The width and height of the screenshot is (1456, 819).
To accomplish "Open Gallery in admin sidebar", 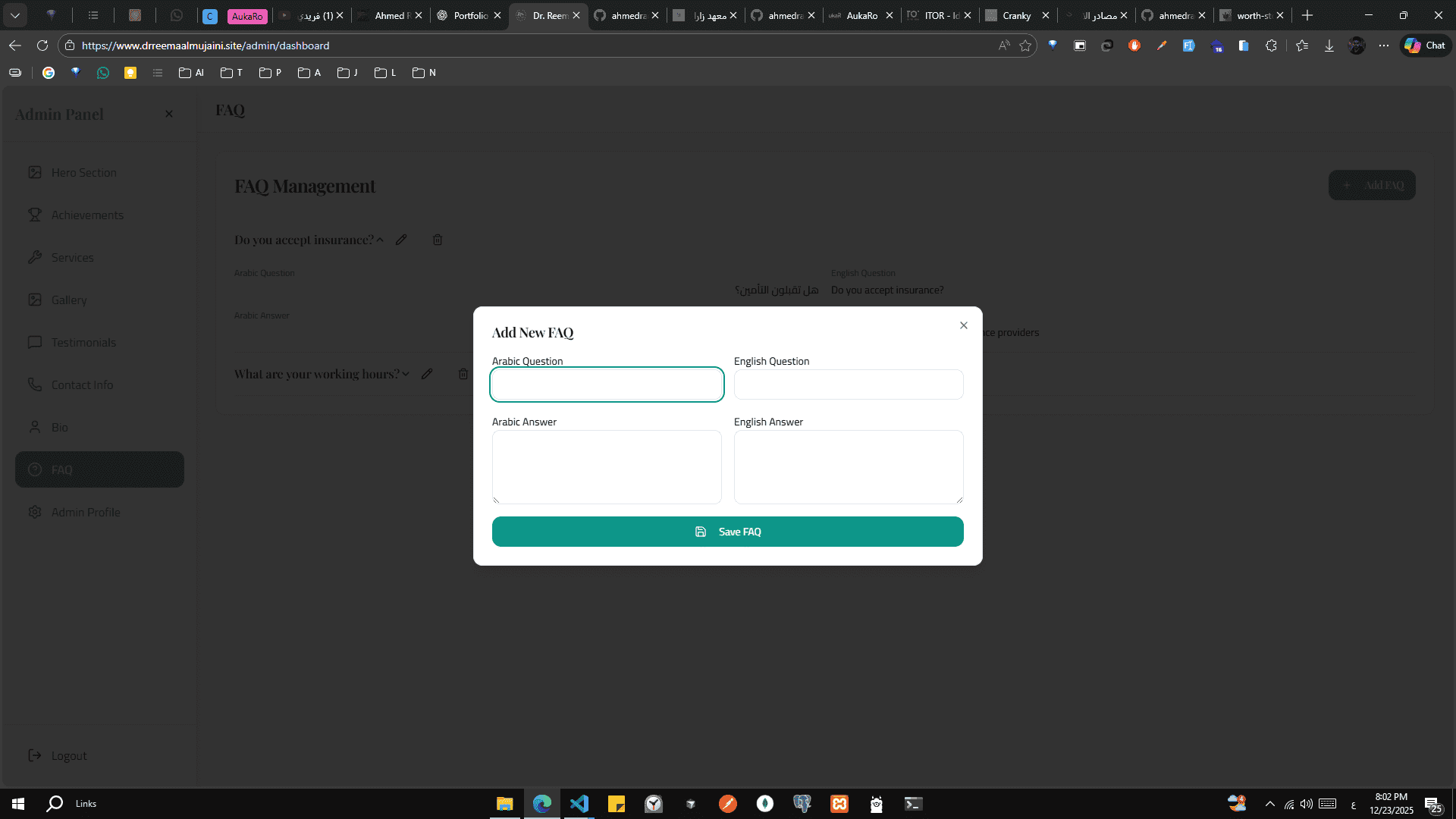I will click(99, 300).
